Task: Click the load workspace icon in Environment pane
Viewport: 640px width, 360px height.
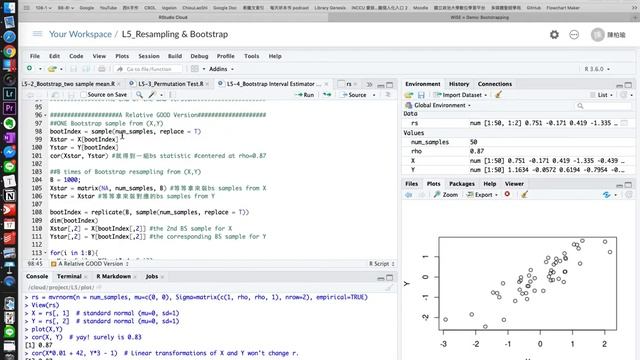Action: point(409,95)
